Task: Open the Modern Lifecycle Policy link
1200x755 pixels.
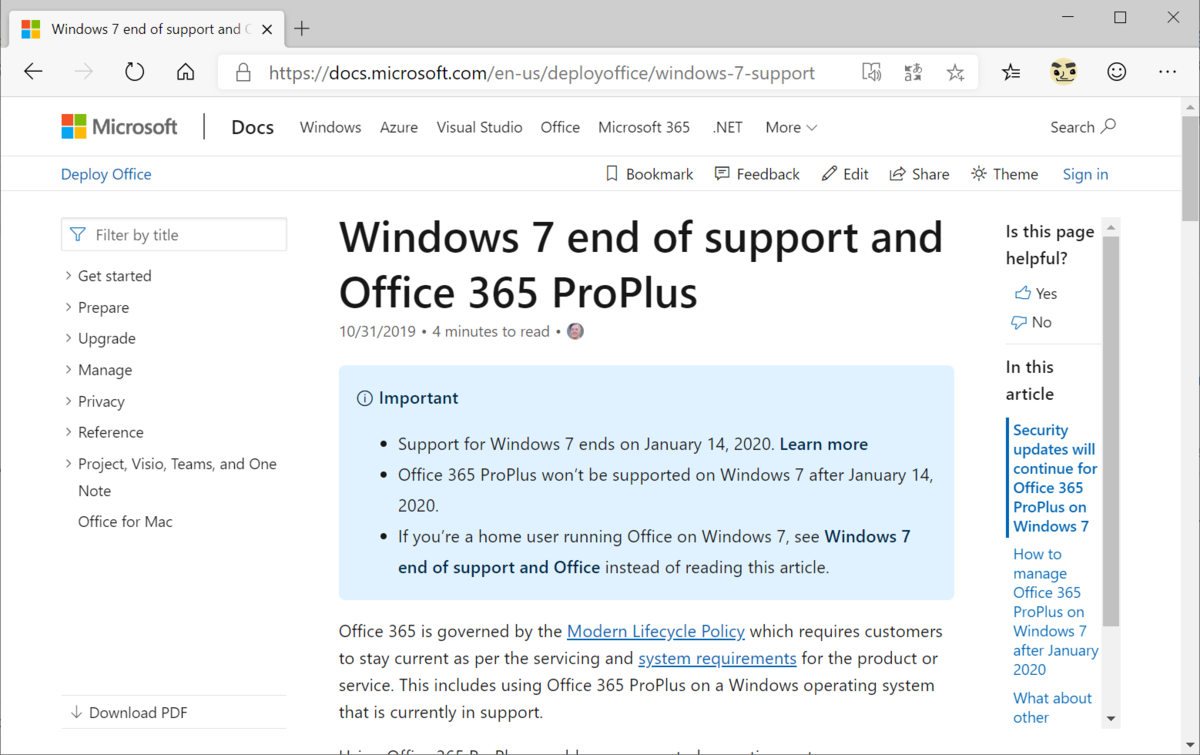Action: click(656, 631)
